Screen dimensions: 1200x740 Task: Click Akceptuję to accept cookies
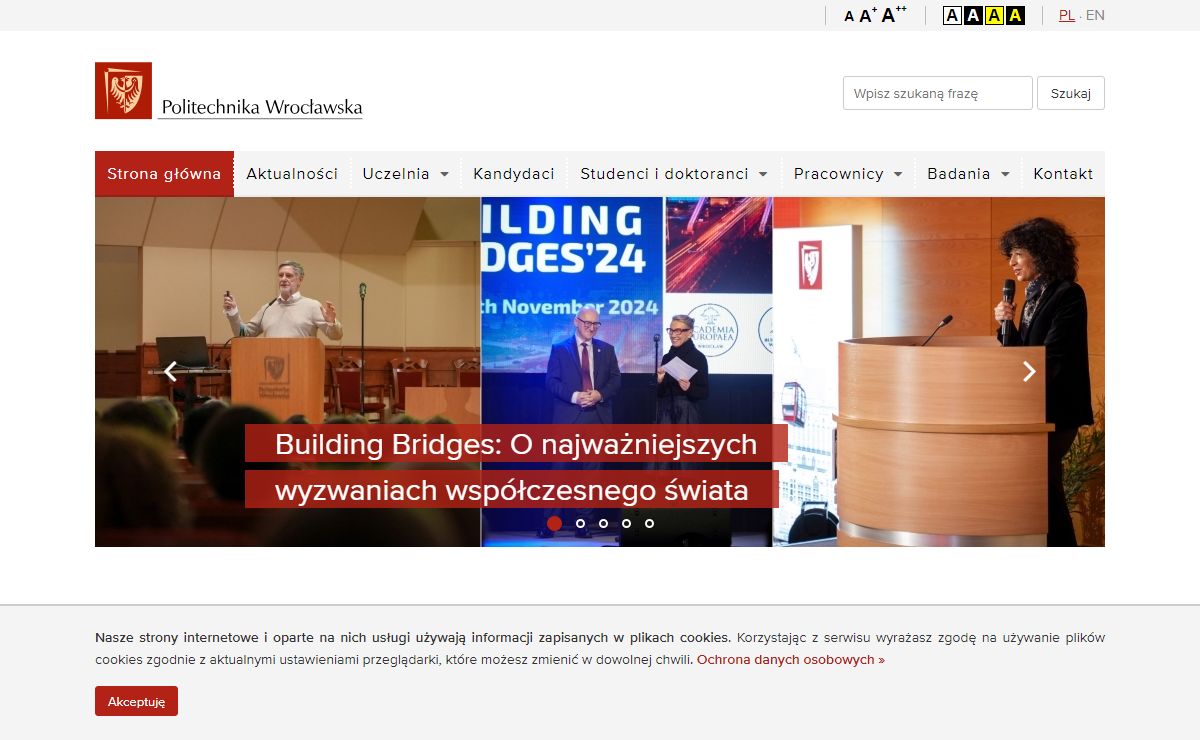pyautogui.click(x=136, y=701)
